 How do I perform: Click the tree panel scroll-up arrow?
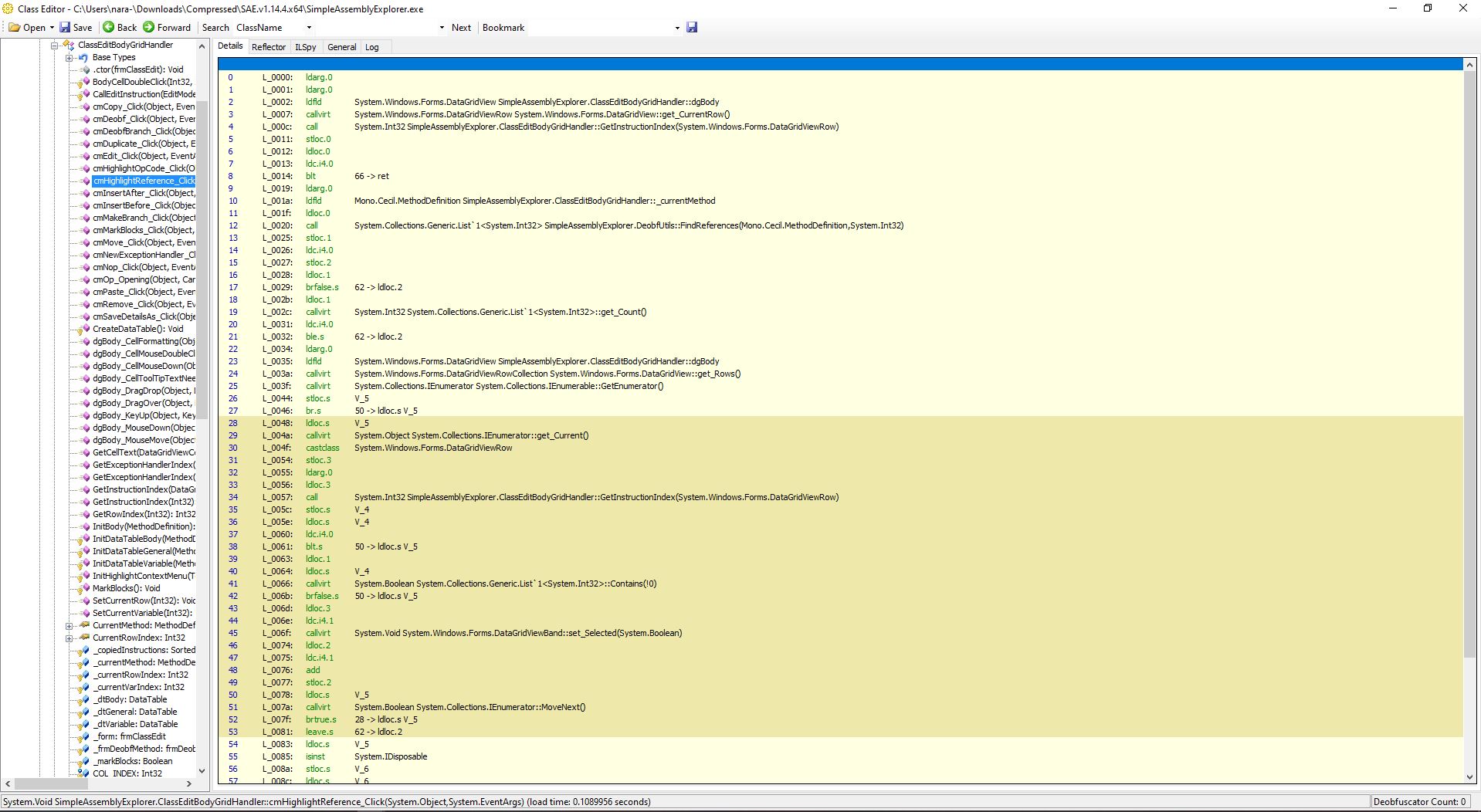click(202, 46)
